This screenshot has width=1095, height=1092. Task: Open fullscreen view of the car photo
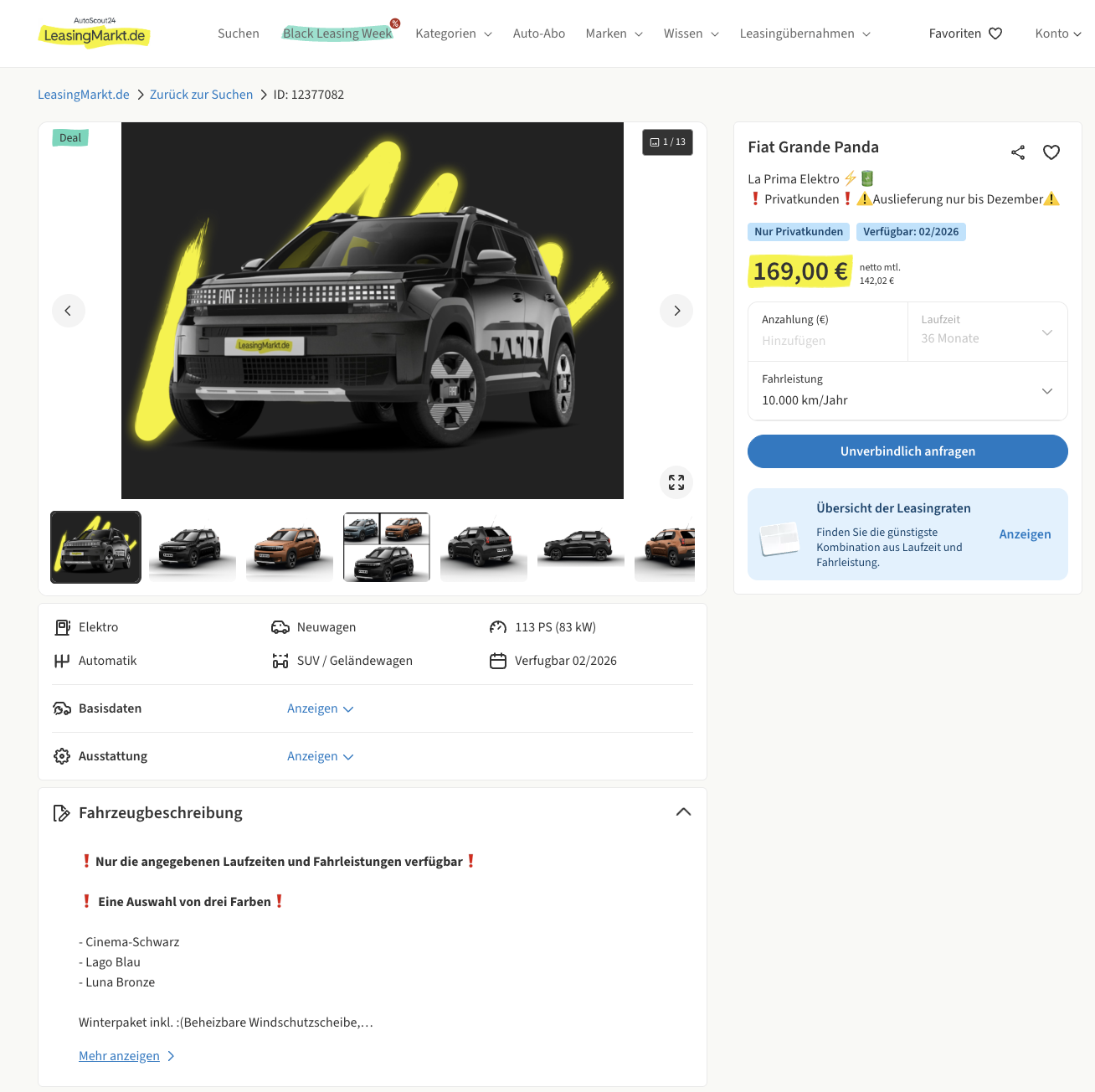click(x=676, y=482)
